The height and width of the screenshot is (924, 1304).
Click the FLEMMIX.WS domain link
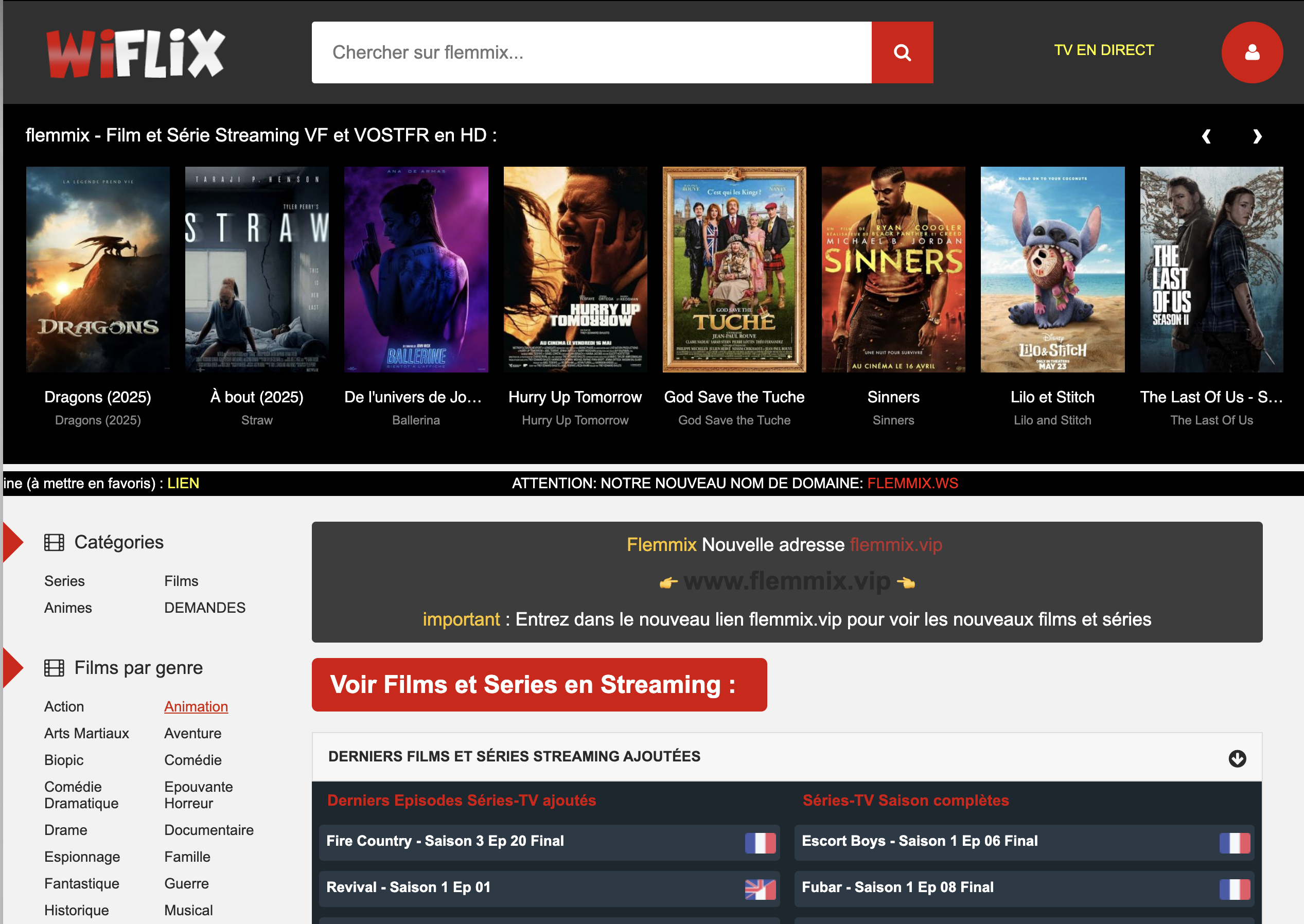(912, 483)
